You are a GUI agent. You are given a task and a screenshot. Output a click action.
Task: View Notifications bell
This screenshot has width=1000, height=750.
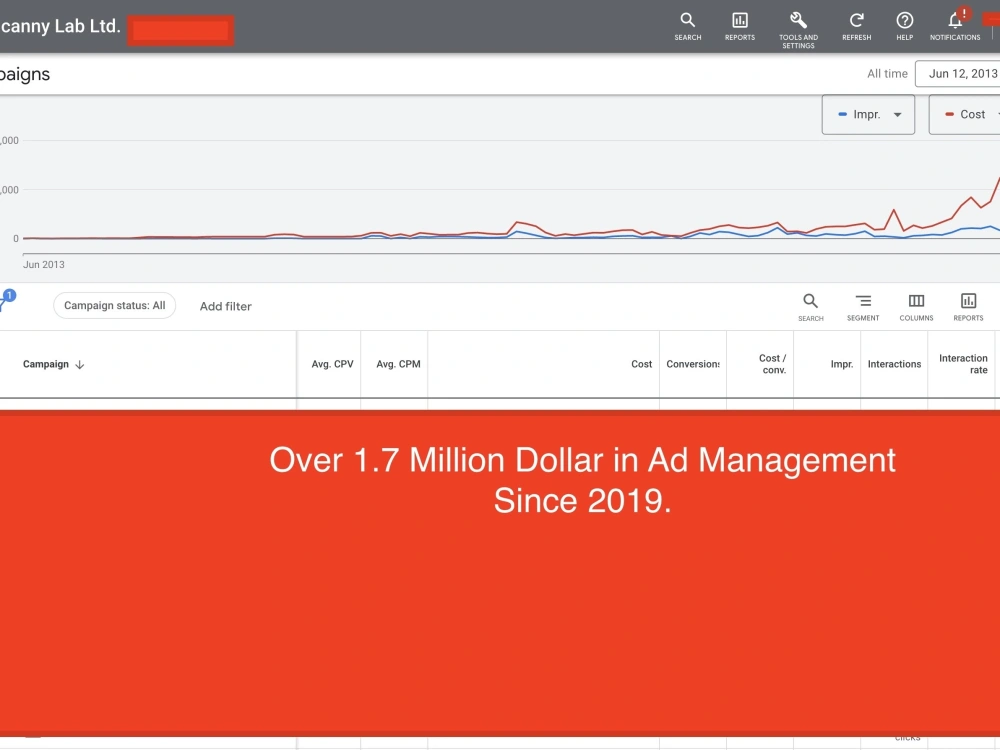pos(955,27)
